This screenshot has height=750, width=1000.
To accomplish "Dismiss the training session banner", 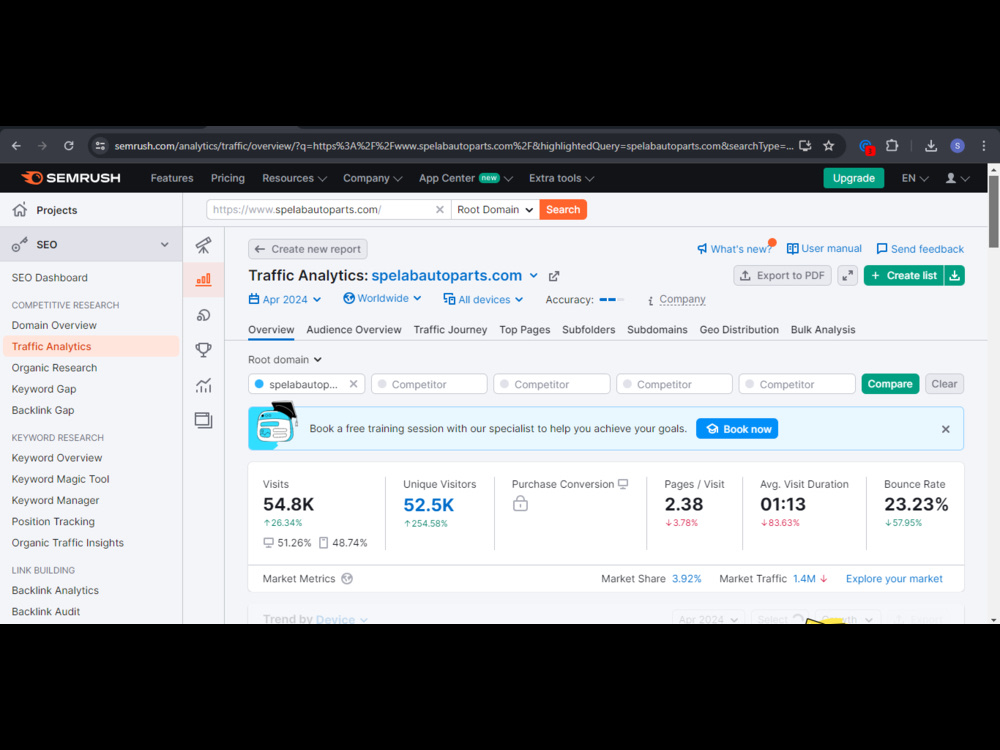I will coord(946,429).
